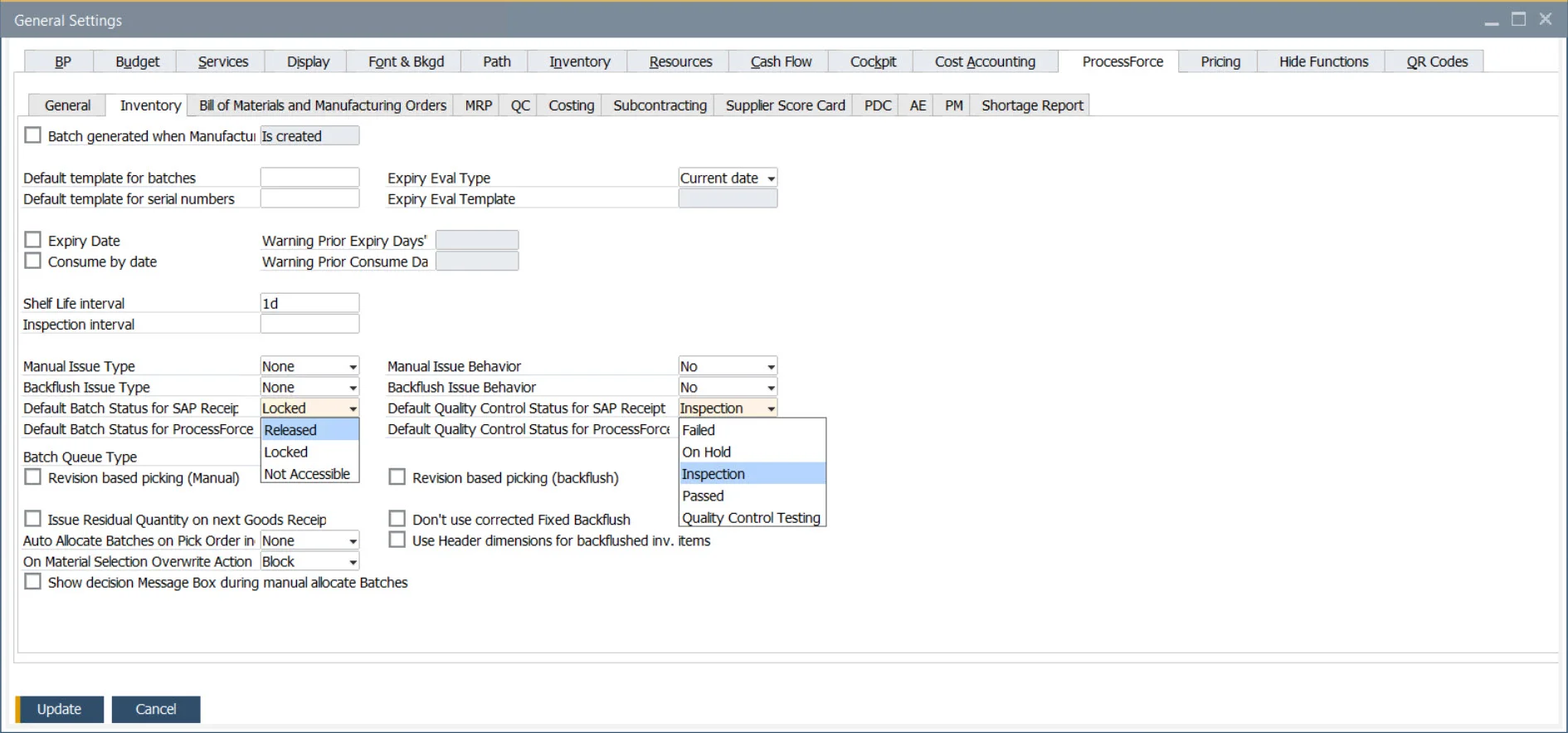This screenshot has height=733, width=1568.
Task: Open the Costing sub-tab
Action: (571, 105)
